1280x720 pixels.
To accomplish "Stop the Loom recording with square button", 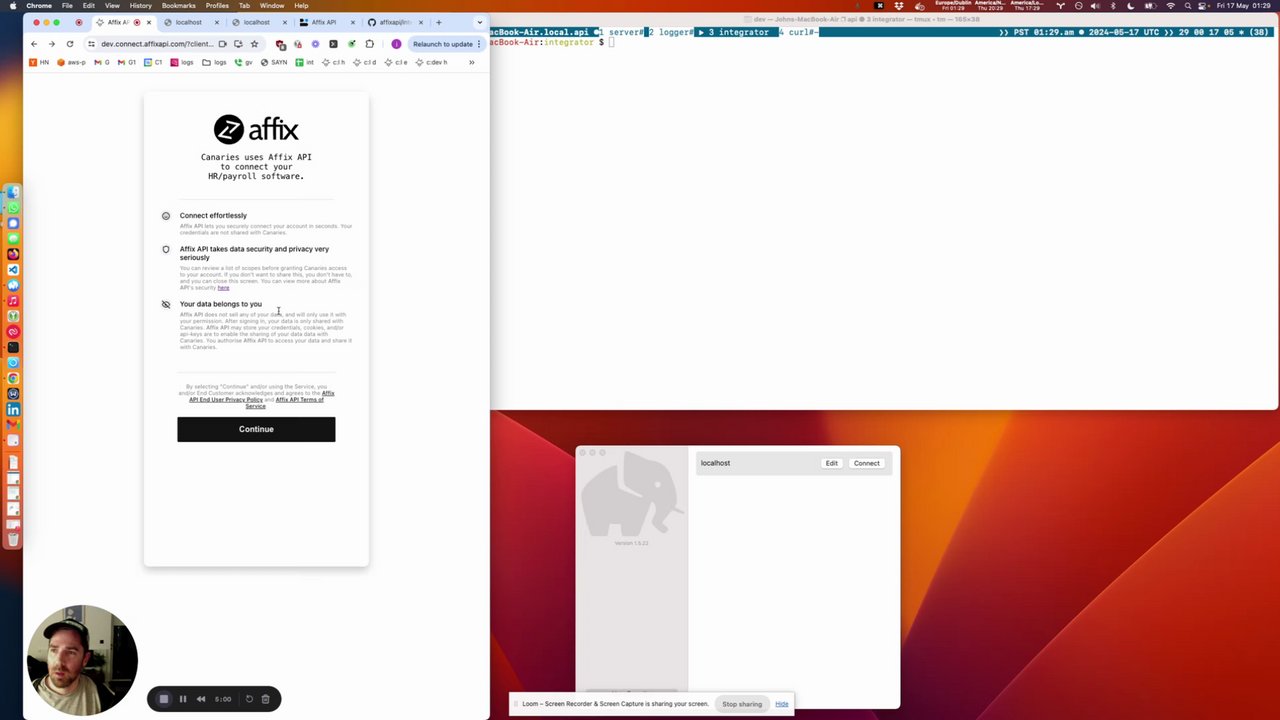I will (x=164, y=699).
